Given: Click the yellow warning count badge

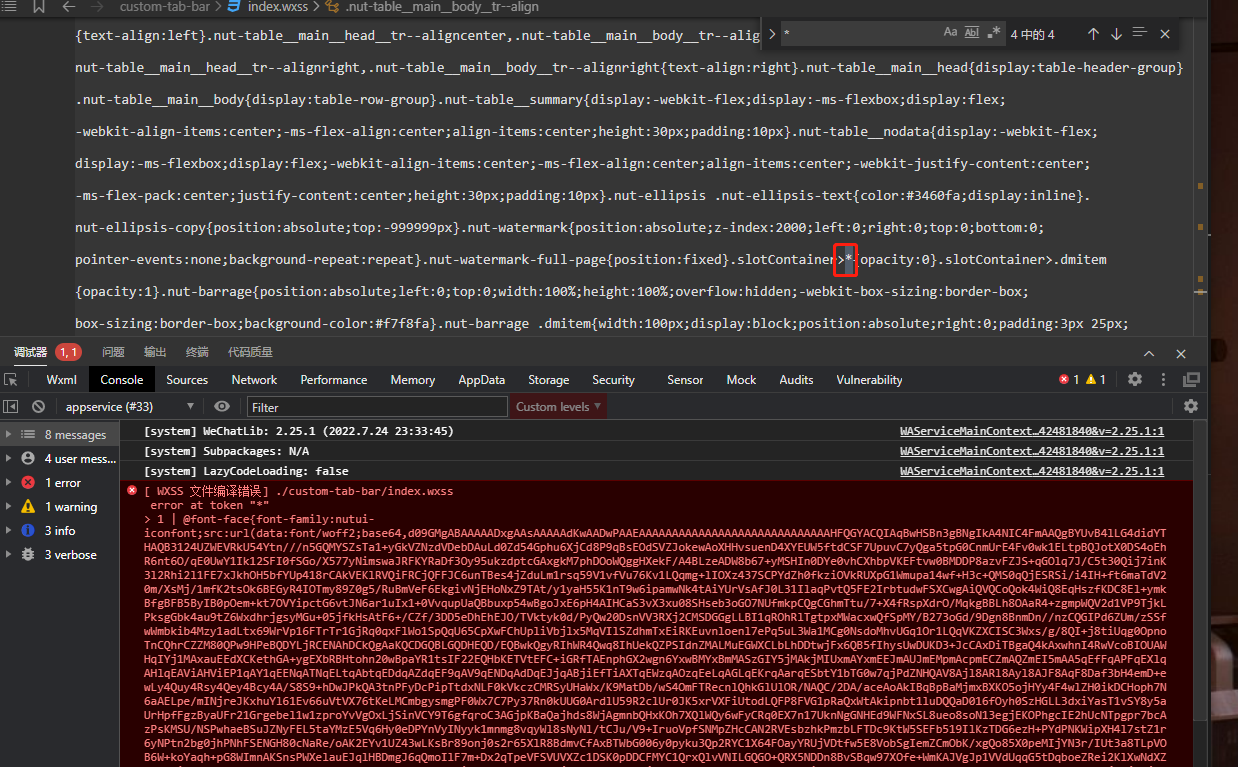Looking at the screenshot, I should [1096, 380].
